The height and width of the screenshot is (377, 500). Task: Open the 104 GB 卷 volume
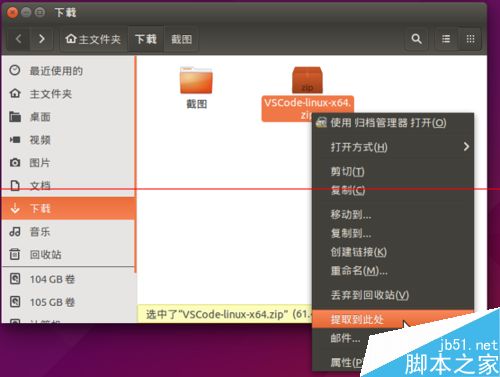pyautogui.click(x=68, y=279)
